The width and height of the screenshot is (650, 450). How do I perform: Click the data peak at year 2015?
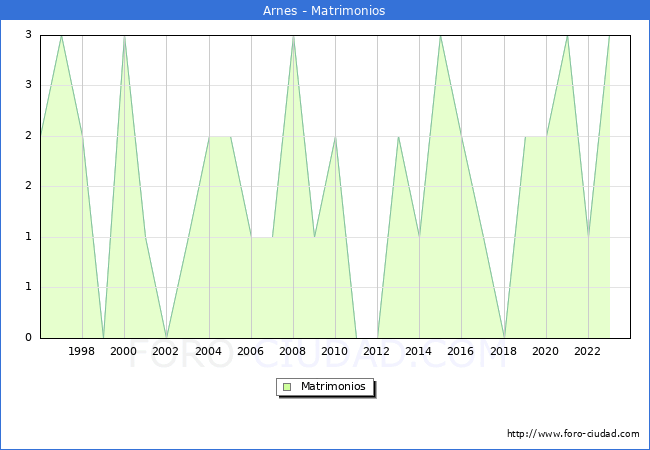pyautogui.click(x=440, y=36)
